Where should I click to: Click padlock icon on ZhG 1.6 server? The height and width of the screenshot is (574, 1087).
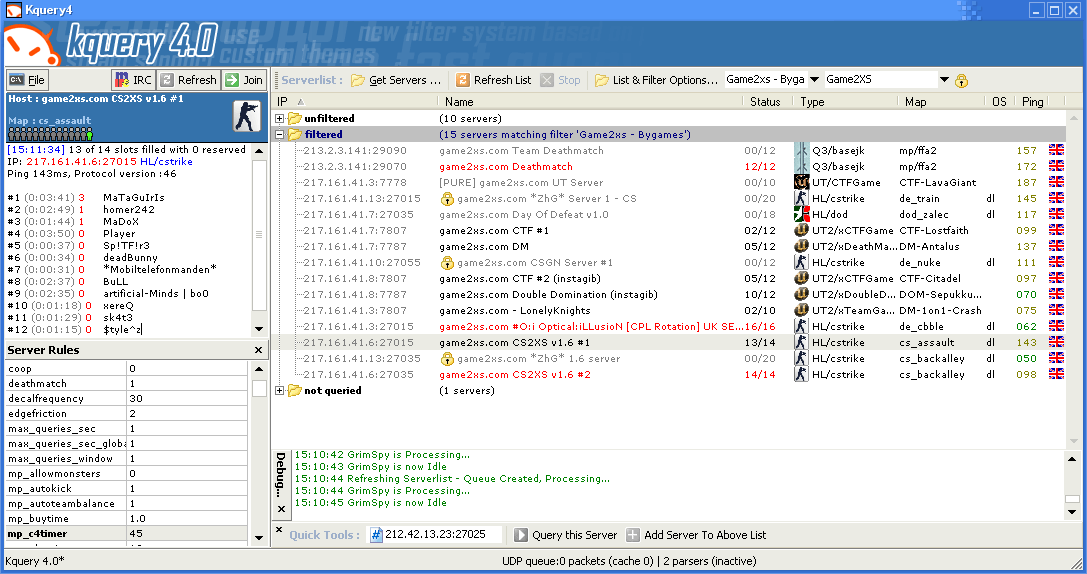click(447, 358)
